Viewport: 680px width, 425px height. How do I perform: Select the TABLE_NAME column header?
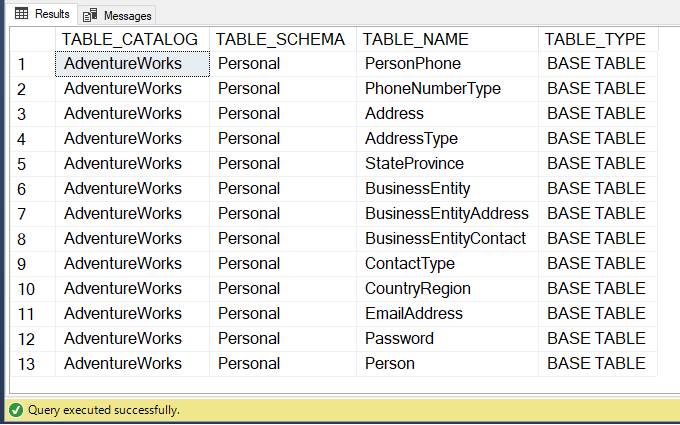click(x=448, y=39)
